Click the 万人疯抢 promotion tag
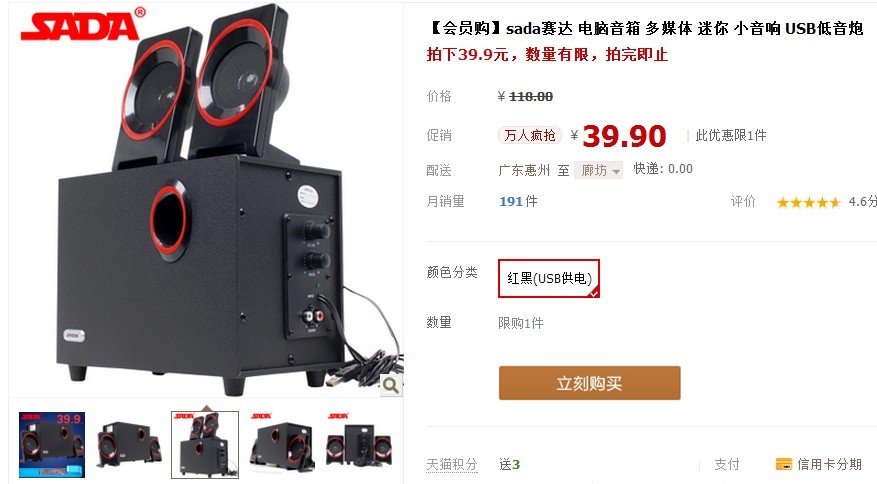 pyautogui.click(x=530, y=135)
